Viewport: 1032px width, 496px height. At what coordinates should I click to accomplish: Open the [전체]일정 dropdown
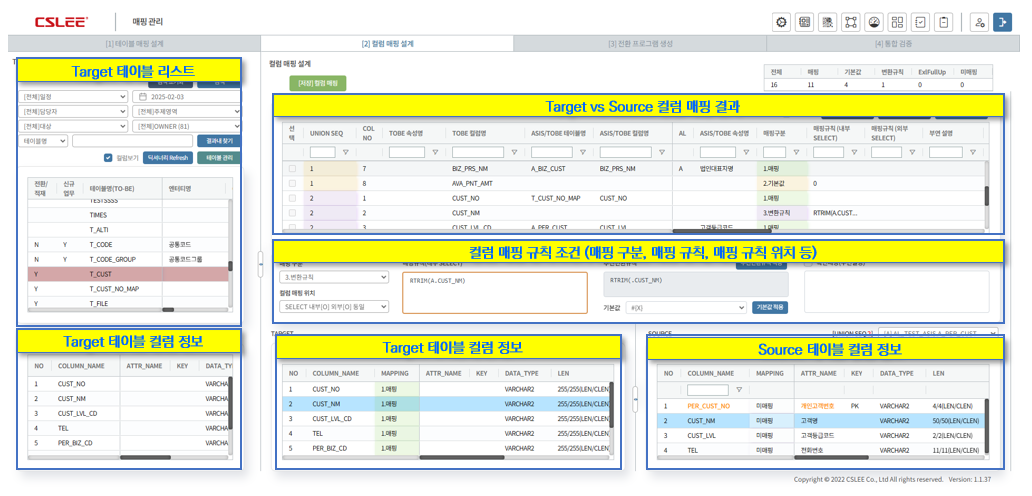click(73, 97)
